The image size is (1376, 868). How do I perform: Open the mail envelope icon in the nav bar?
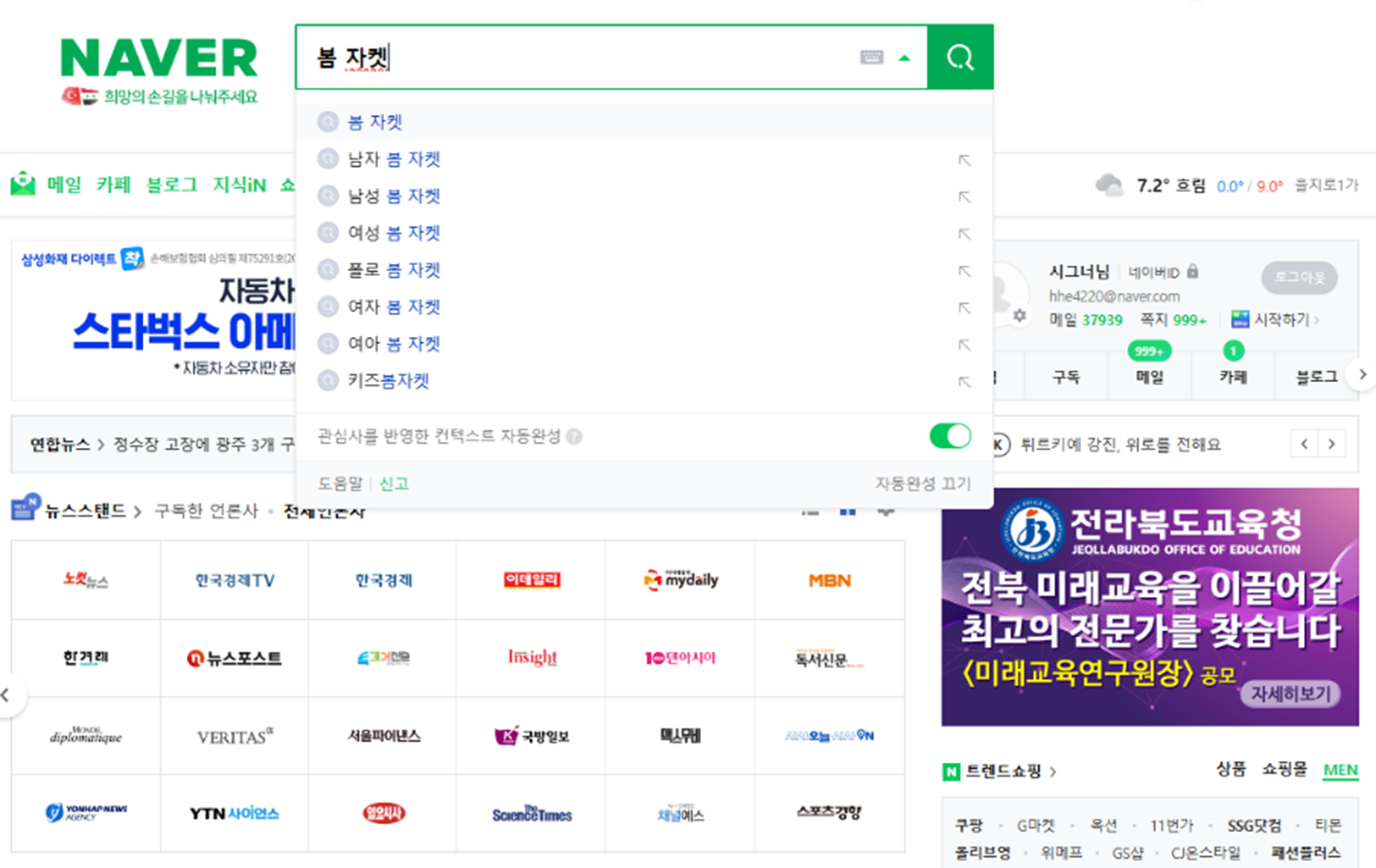click(23, 183)
